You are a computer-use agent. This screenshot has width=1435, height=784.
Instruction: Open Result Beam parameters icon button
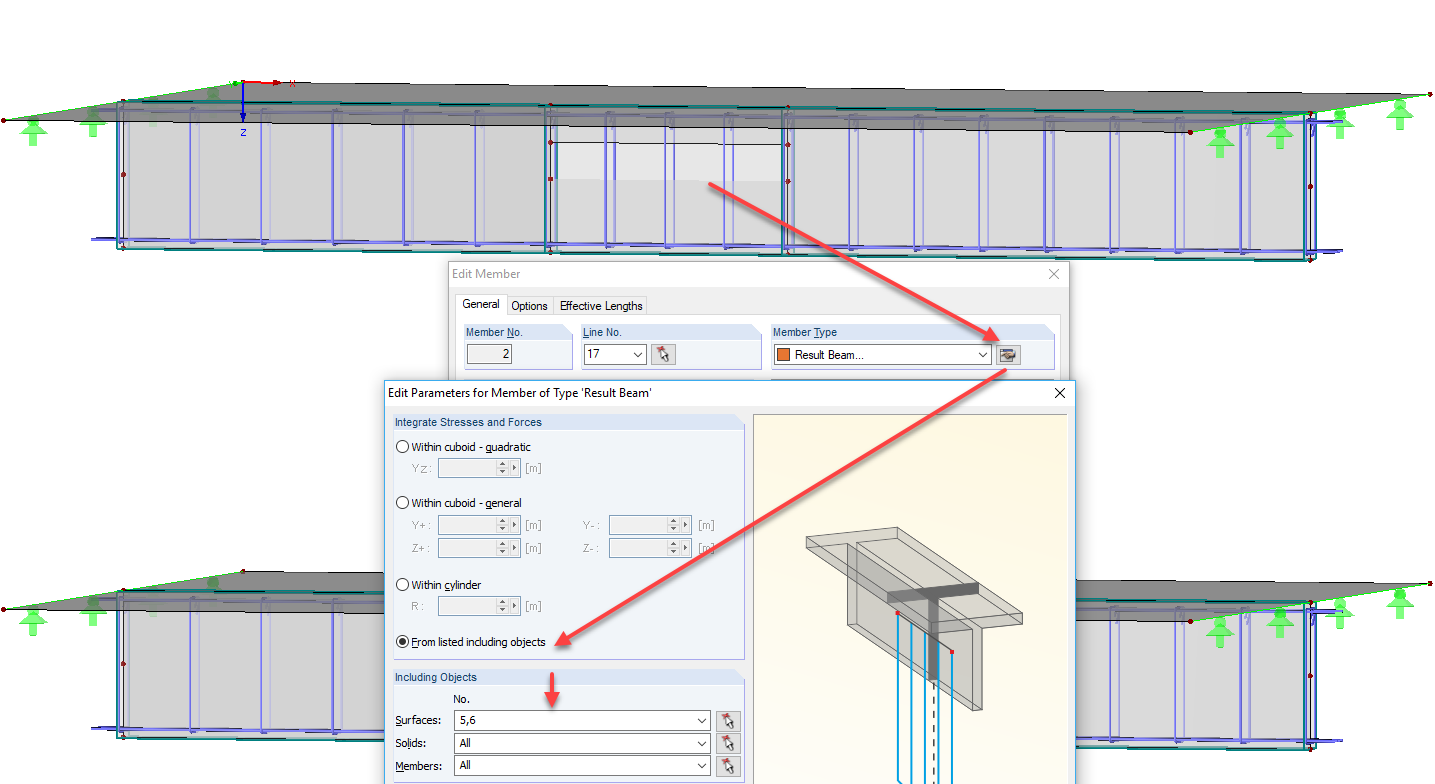[x=1008, y=354]
